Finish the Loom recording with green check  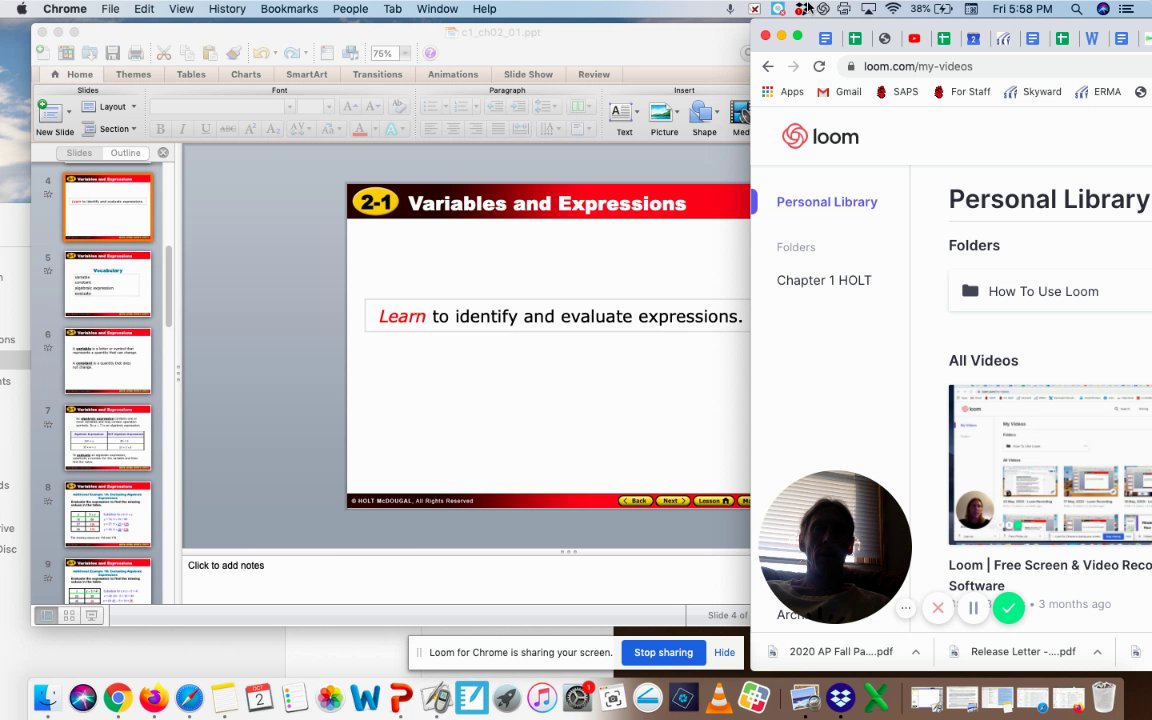[x=1009, y=608]
